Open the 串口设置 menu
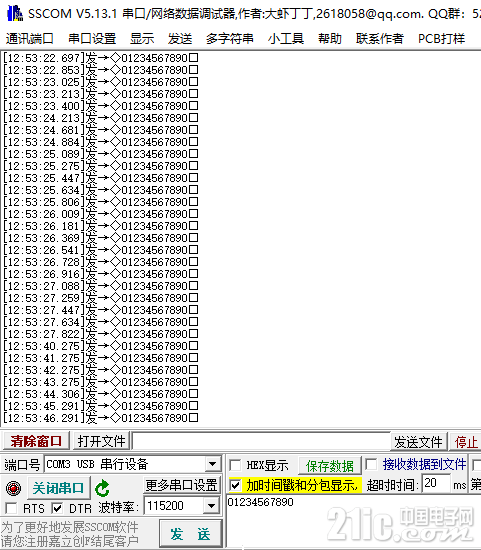 (92, 39)
